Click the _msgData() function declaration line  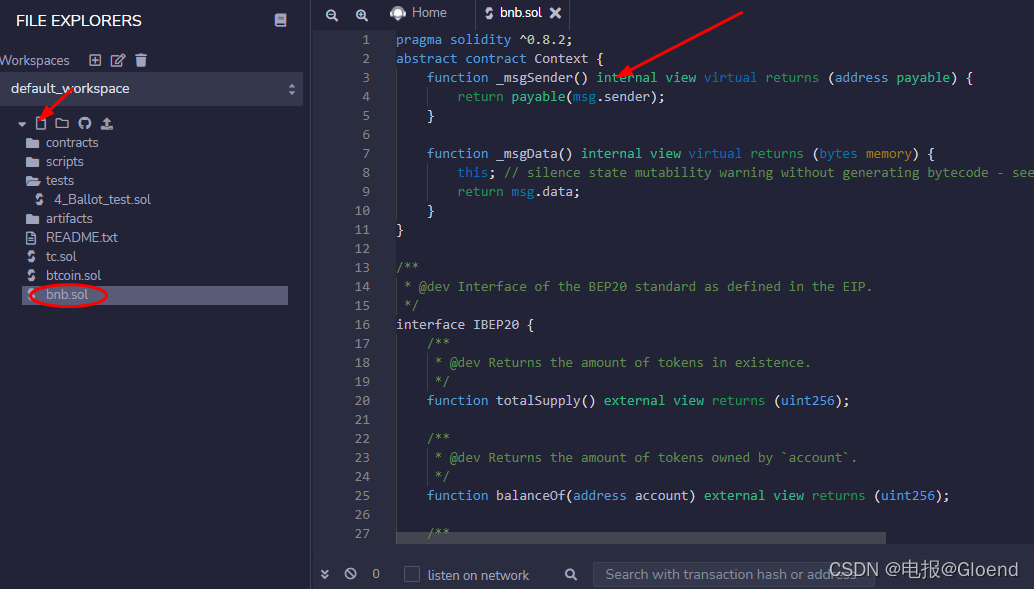coord(681,154)
